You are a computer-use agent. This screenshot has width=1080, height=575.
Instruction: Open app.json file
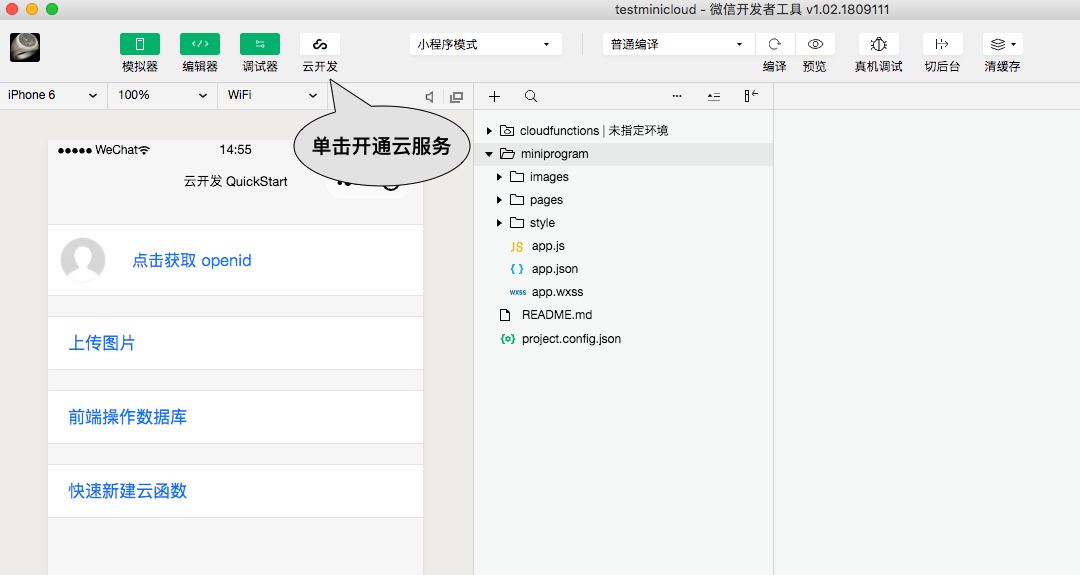pos(554,269)
